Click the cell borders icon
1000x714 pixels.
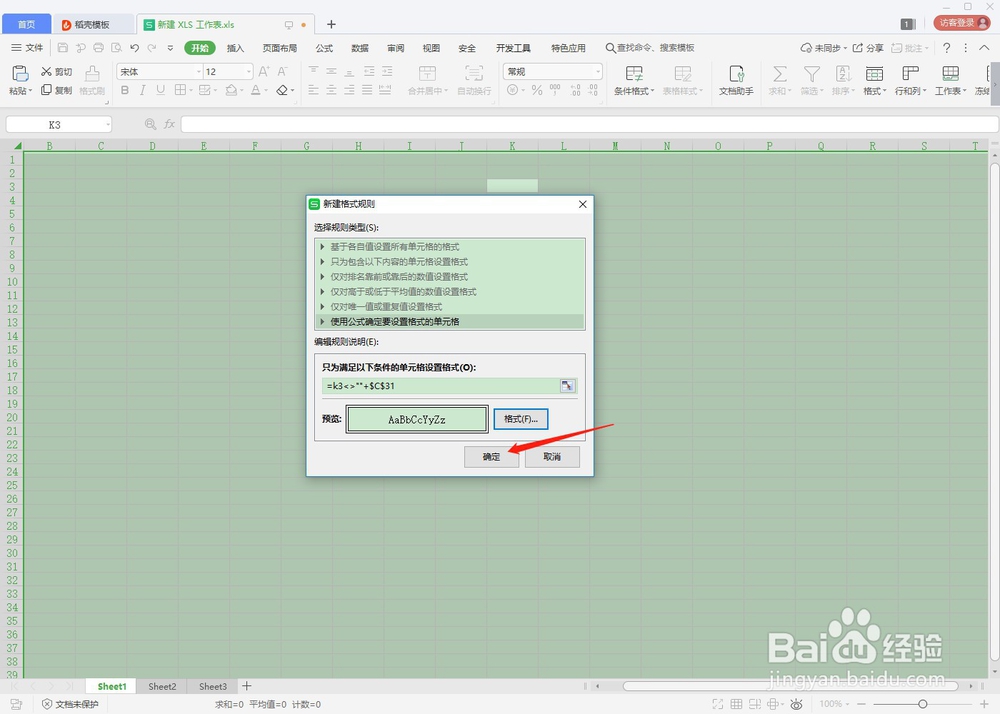click(180, 91)
